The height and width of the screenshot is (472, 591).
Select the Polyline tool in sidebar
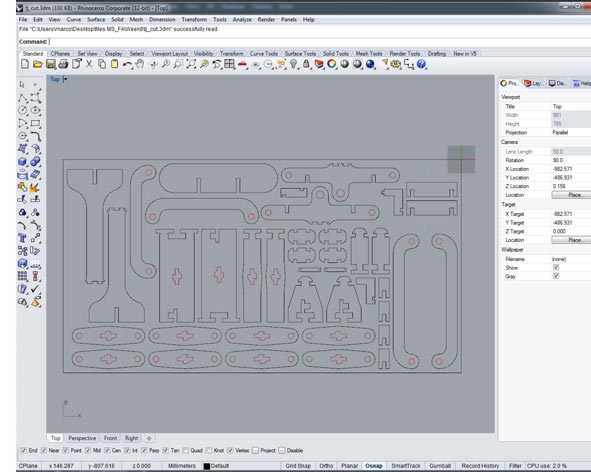coord(23,98)
